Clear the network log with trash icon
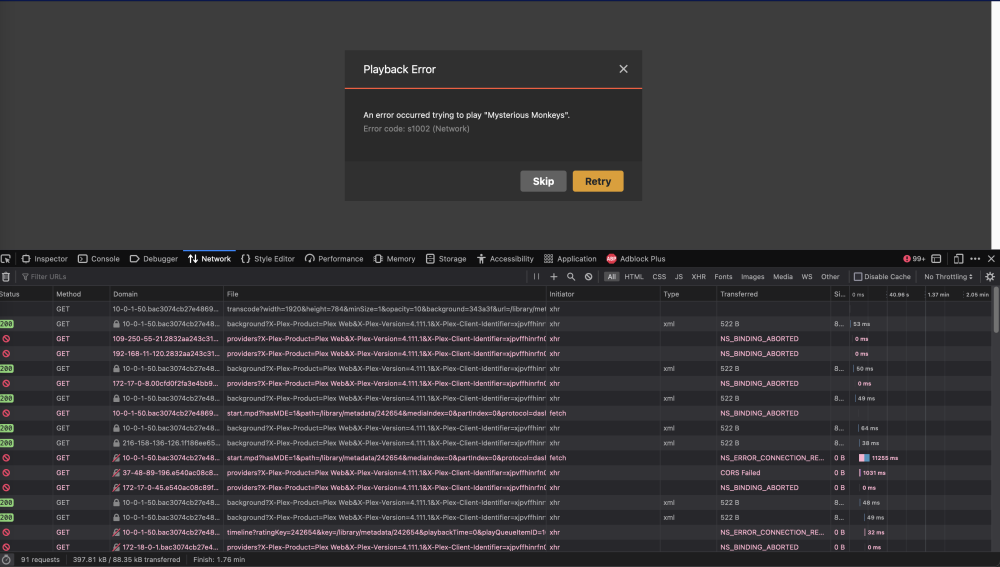The height and width of the screenshot is (567, 1000). [6, 277]
